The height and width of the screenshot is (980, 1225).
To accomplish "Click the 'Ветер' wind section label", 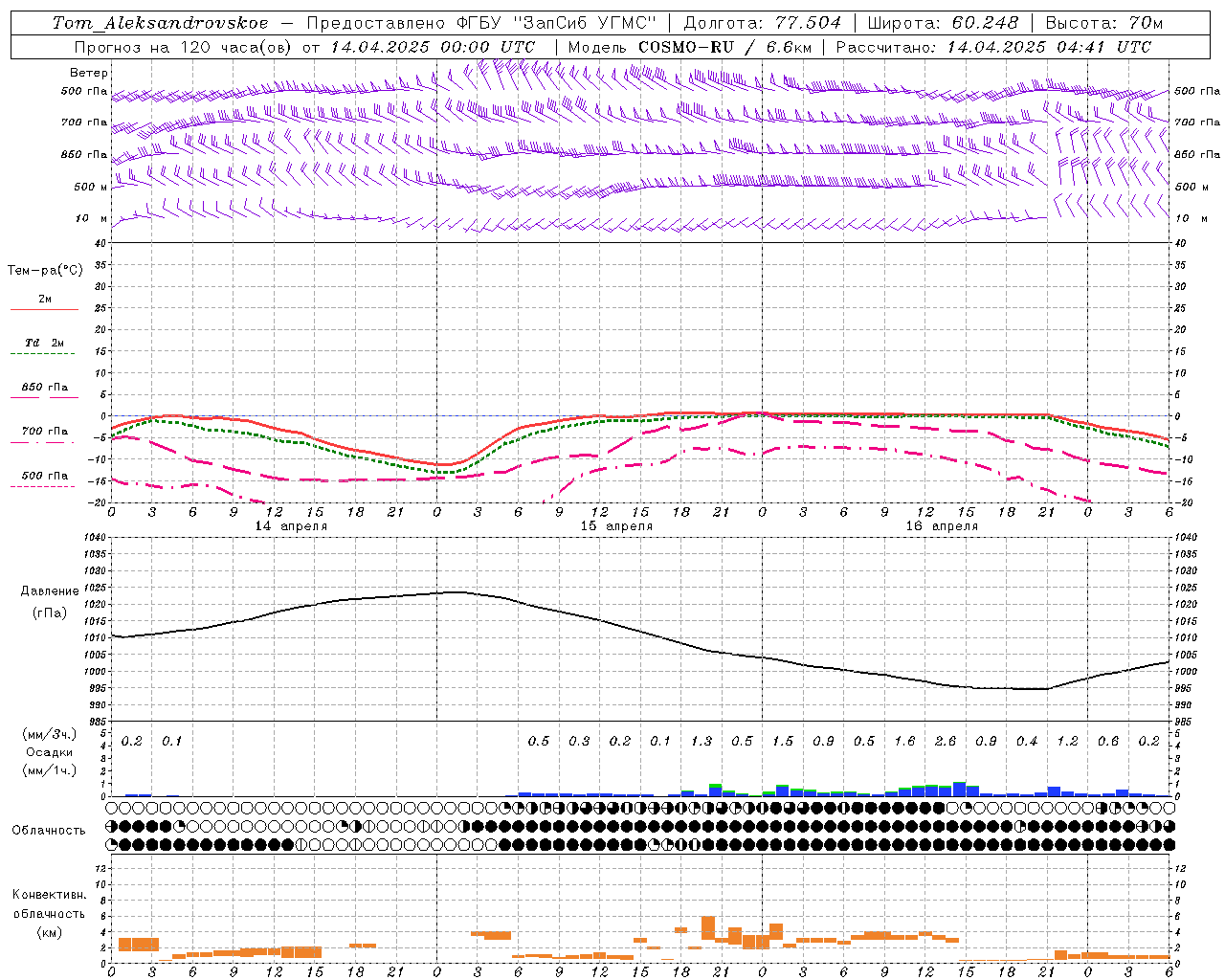I will [x=89, y=73].
